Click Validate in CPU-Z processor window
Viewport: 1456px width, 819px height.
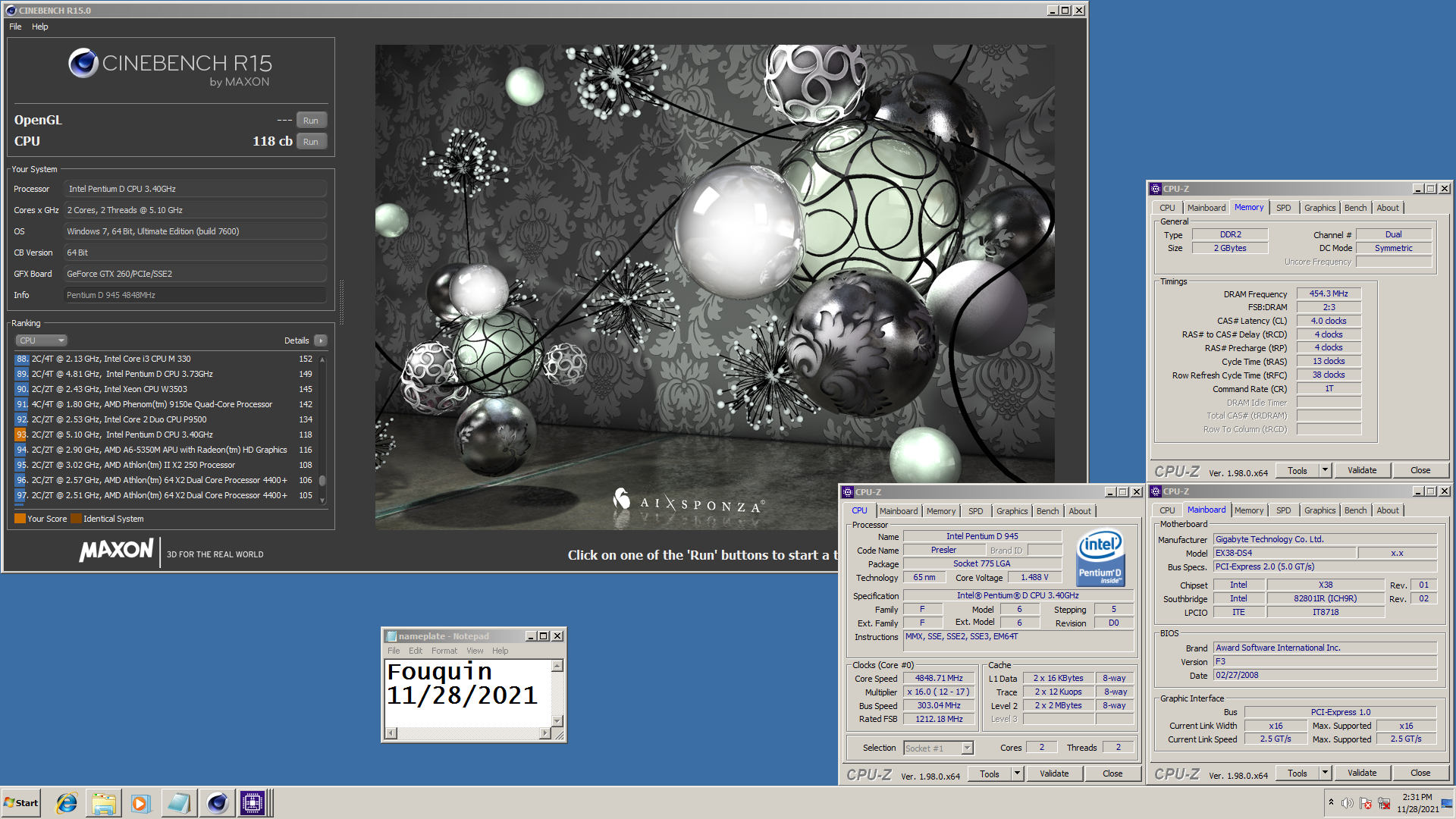point(1054,774)
